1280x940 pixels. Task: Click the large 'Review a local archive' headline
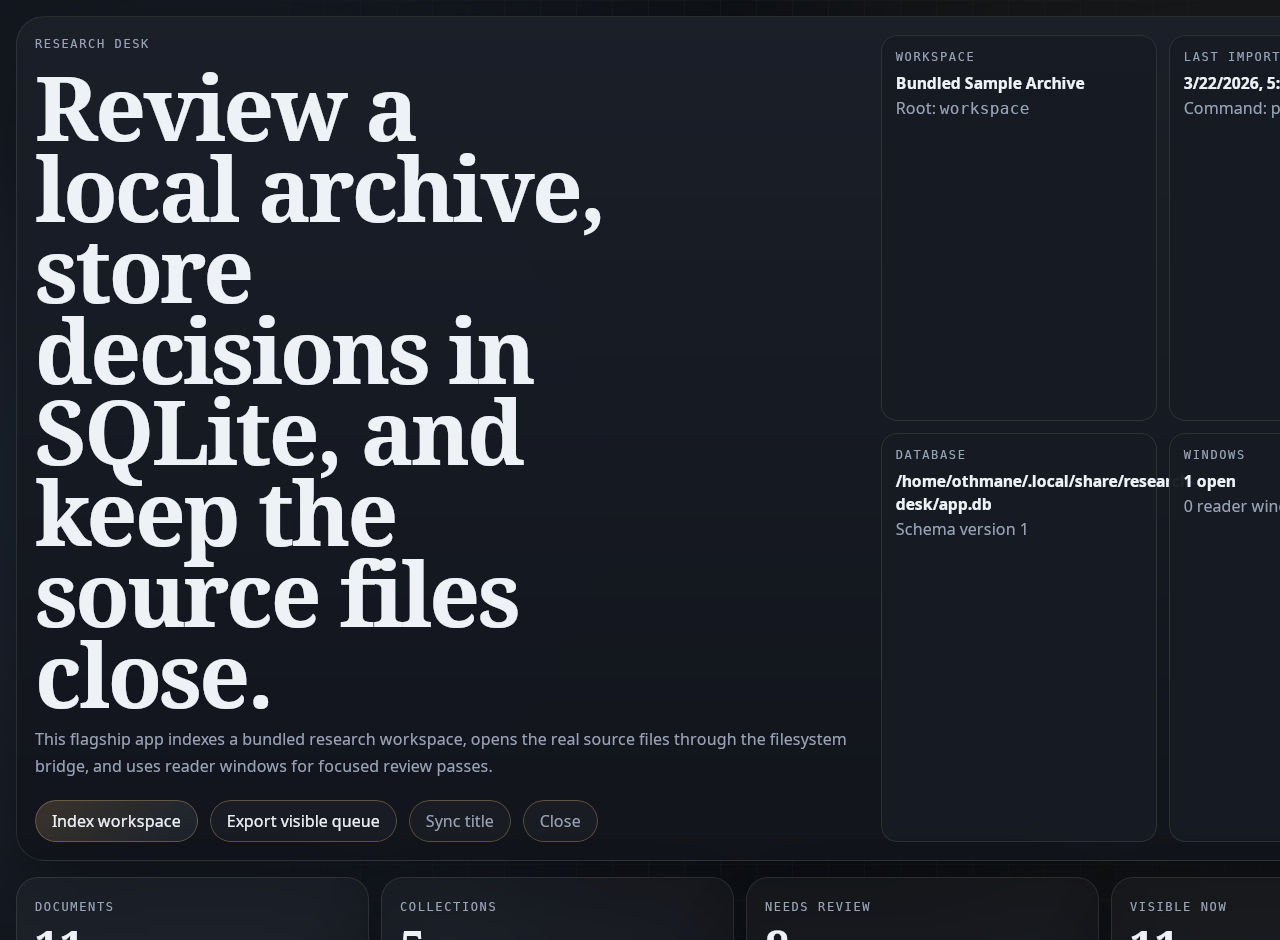pos(319,391)
